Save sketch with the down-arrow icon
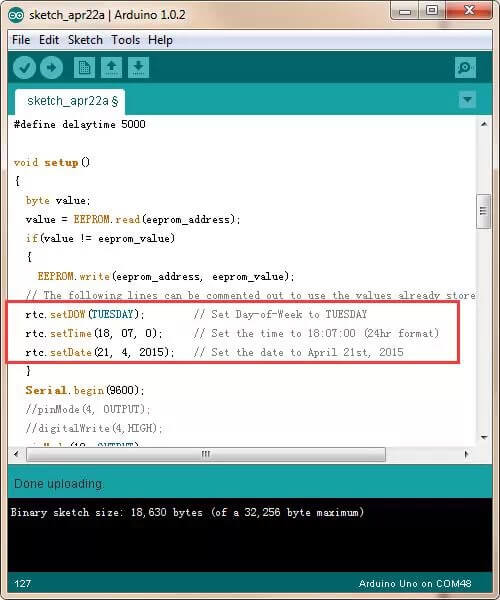Screen dimensions: 500x600 [138, 68]
